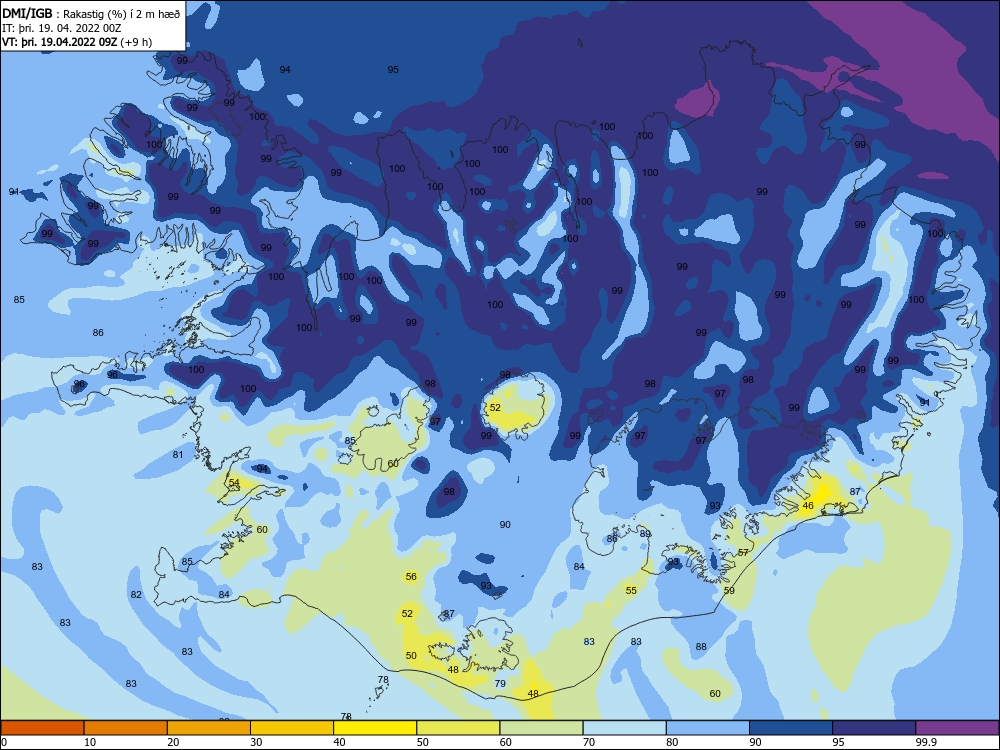Select the 30–40 amber legend swatch

point(292,728)
